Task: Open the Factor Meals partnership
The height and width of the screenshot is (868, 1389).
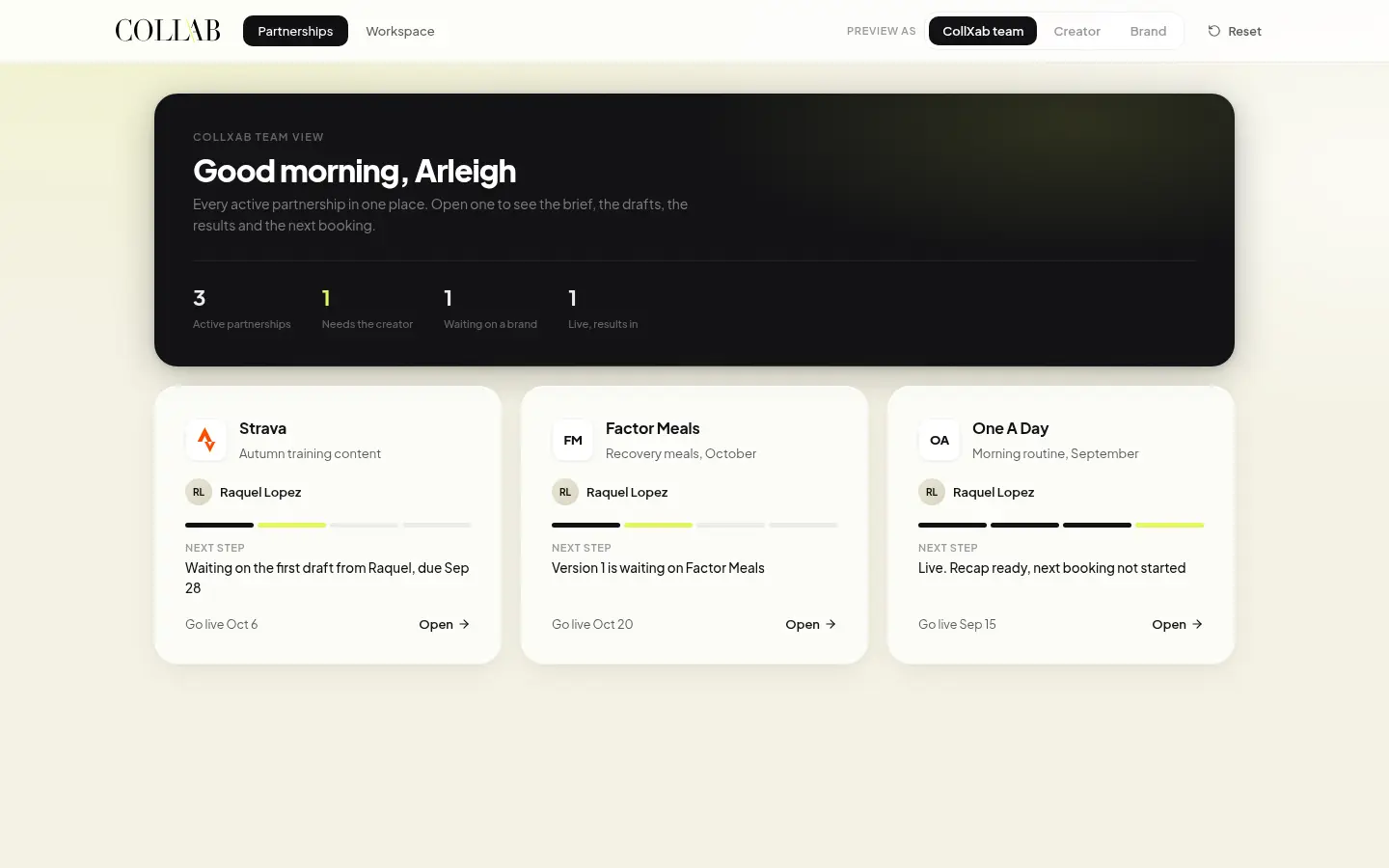Action: tap(811, 624)
